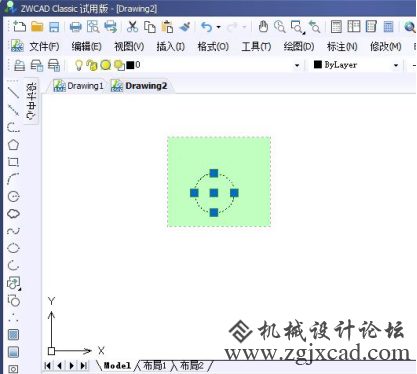Image resolution: width=417 pixels, height=374 pixels.
Task: Select the Rectangle drawing tool
Action: (x=13, y=162)
